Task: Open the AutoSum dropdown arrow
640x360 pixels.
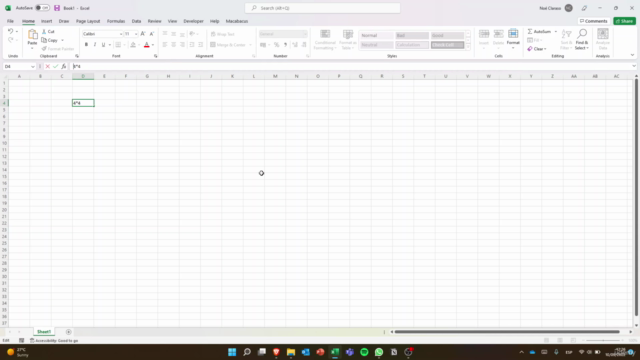Action: click(x=556, y=31)
